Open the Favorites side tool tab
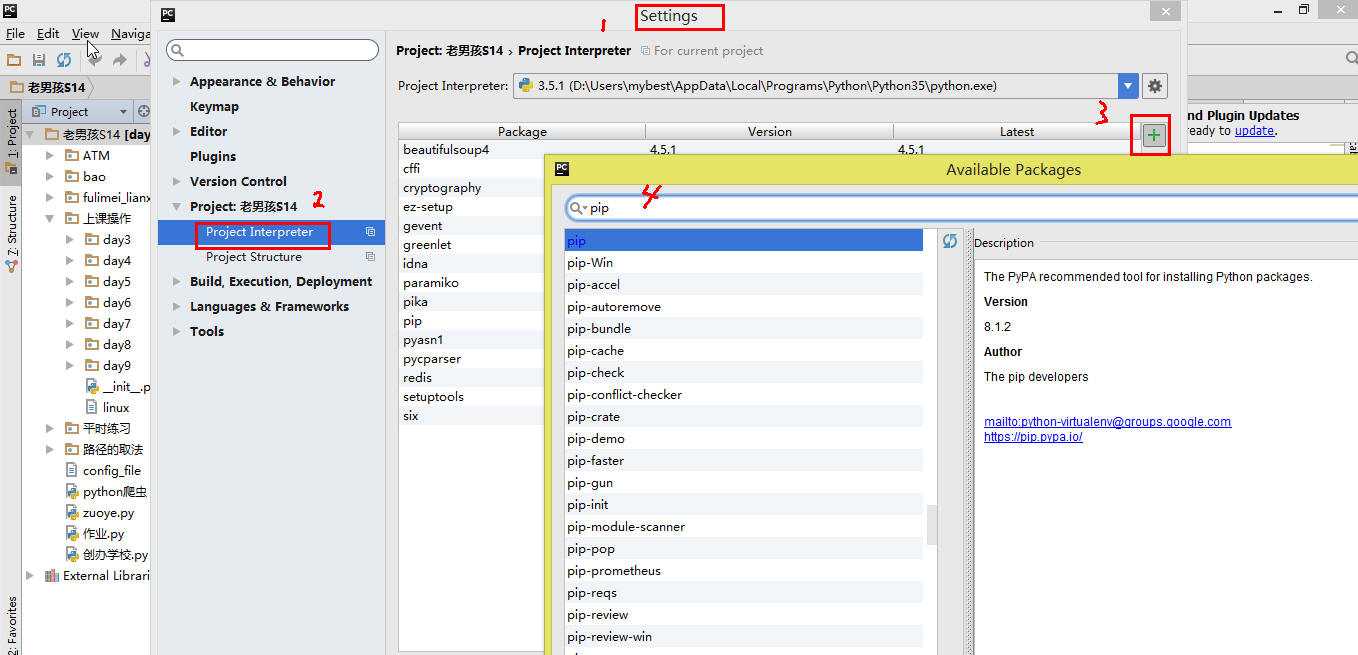This screenshot has height=655, width=1358. [x=12, y=625]
